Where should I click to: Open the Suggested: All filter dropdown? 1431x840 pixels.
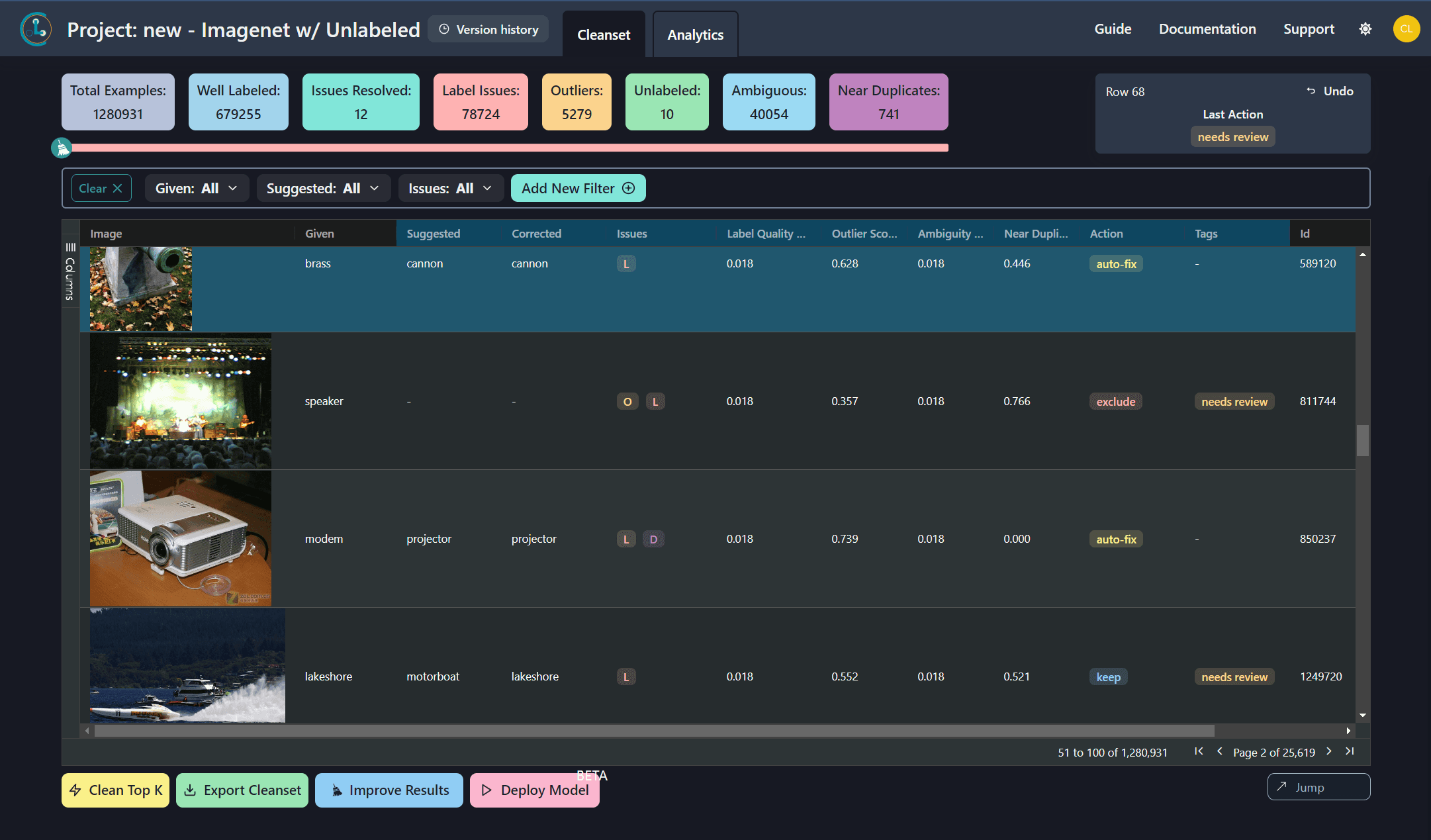point(323,188)
